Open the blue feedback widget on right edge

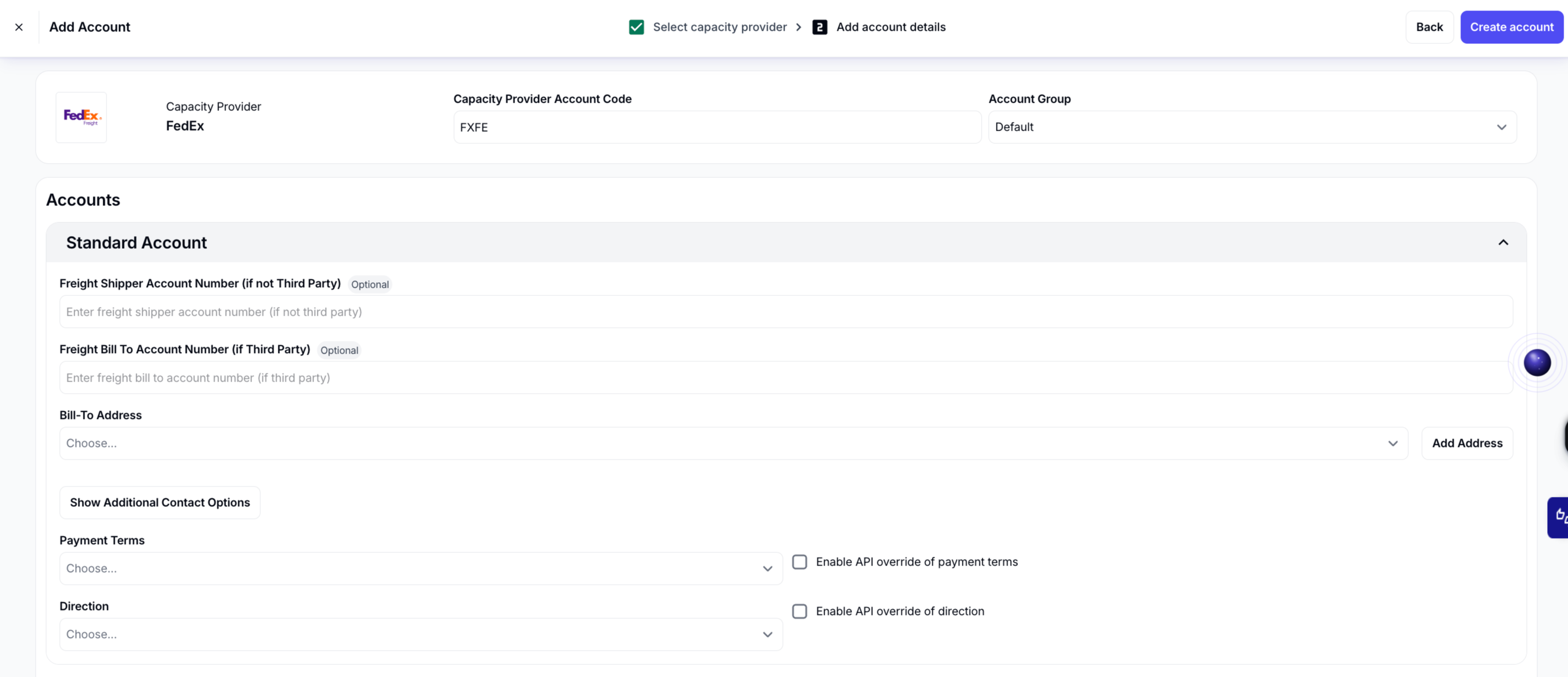(1558, 517)
